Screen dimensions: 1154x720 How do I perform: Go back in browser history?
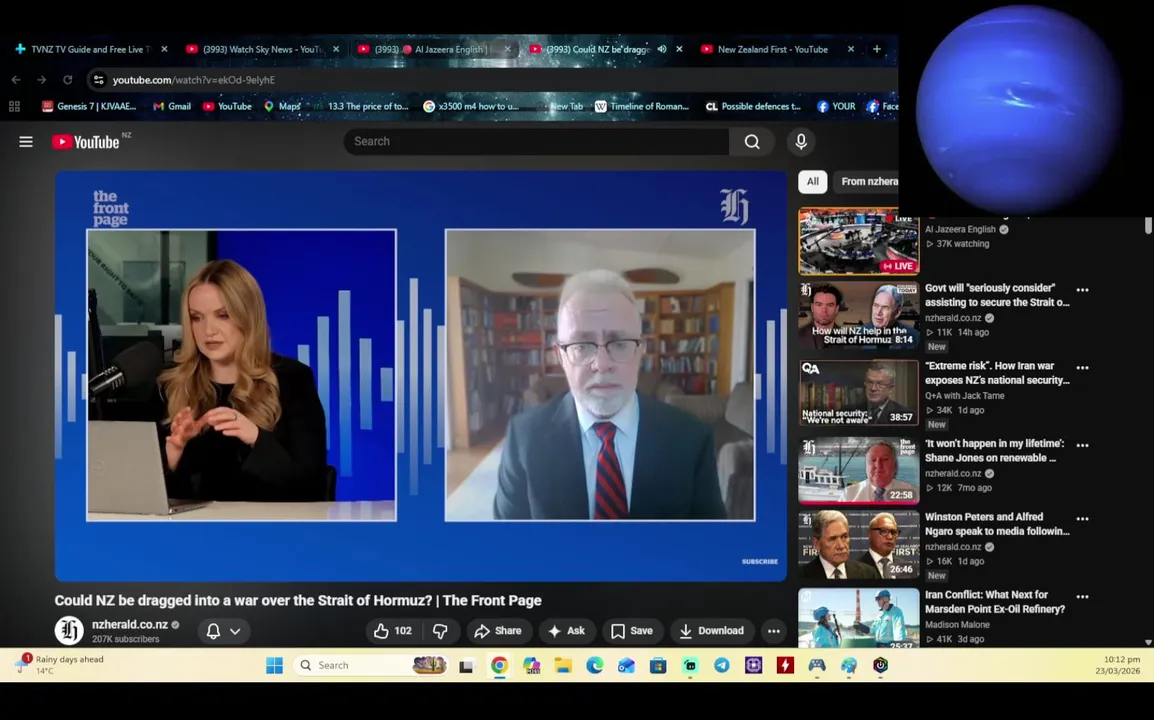(16, 80)
